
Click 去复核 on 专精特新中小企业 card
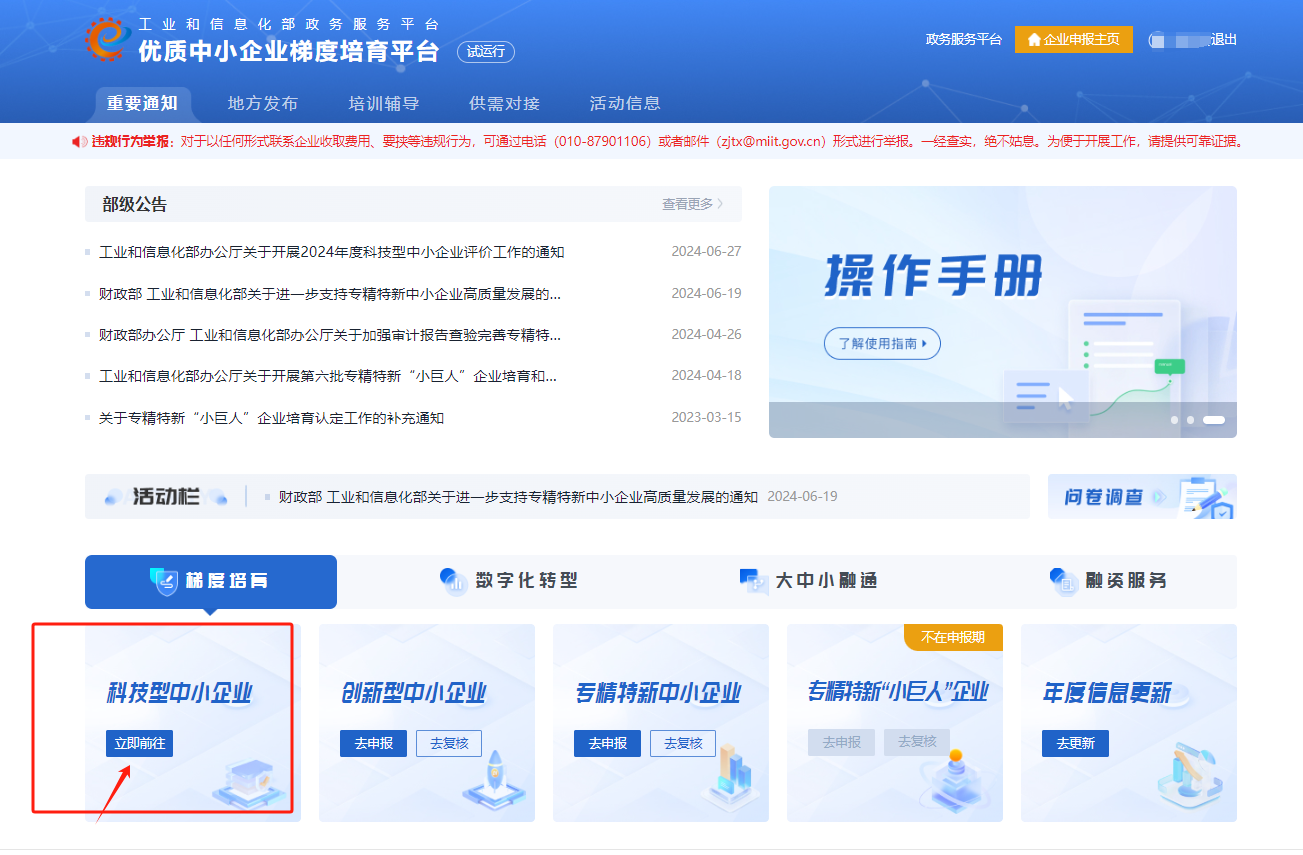click(x=684, y=744)
